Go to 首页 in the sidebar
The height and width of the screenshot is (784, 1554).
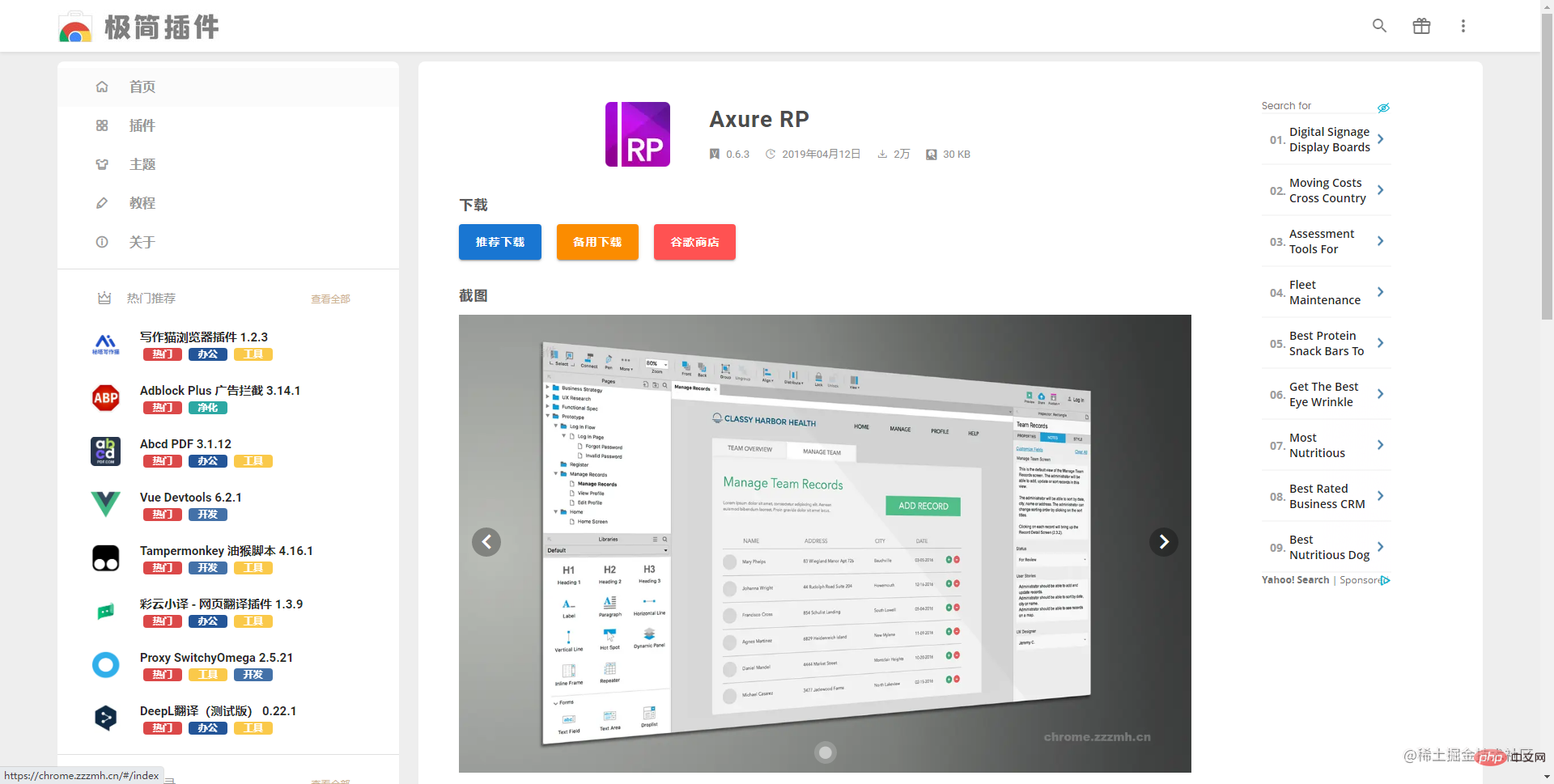coord(228,87)
